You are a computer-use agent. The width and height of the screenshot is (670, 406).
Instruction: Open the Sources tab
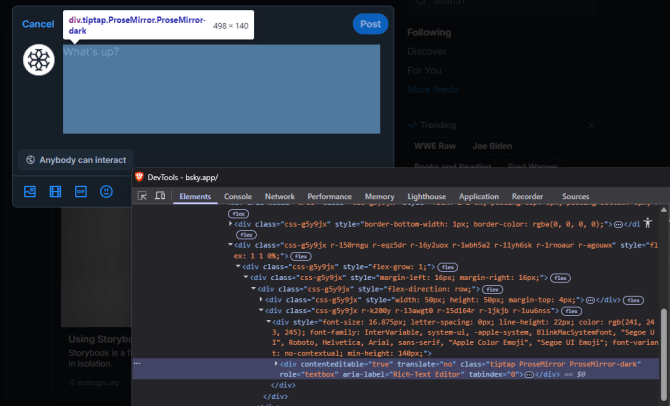(576, 197)
